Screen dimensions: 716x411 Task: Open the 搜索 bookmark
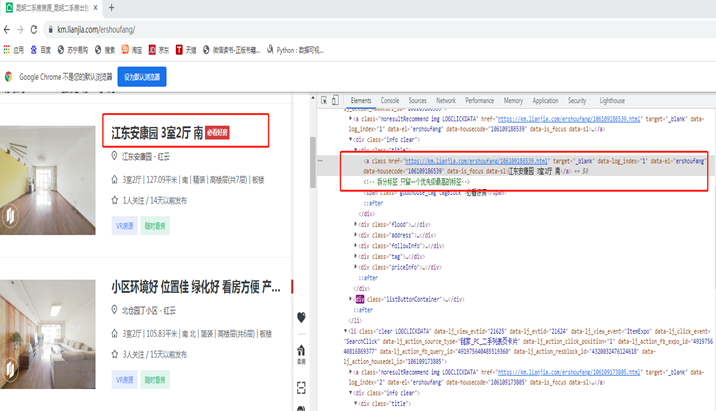(x=105, y=50)
